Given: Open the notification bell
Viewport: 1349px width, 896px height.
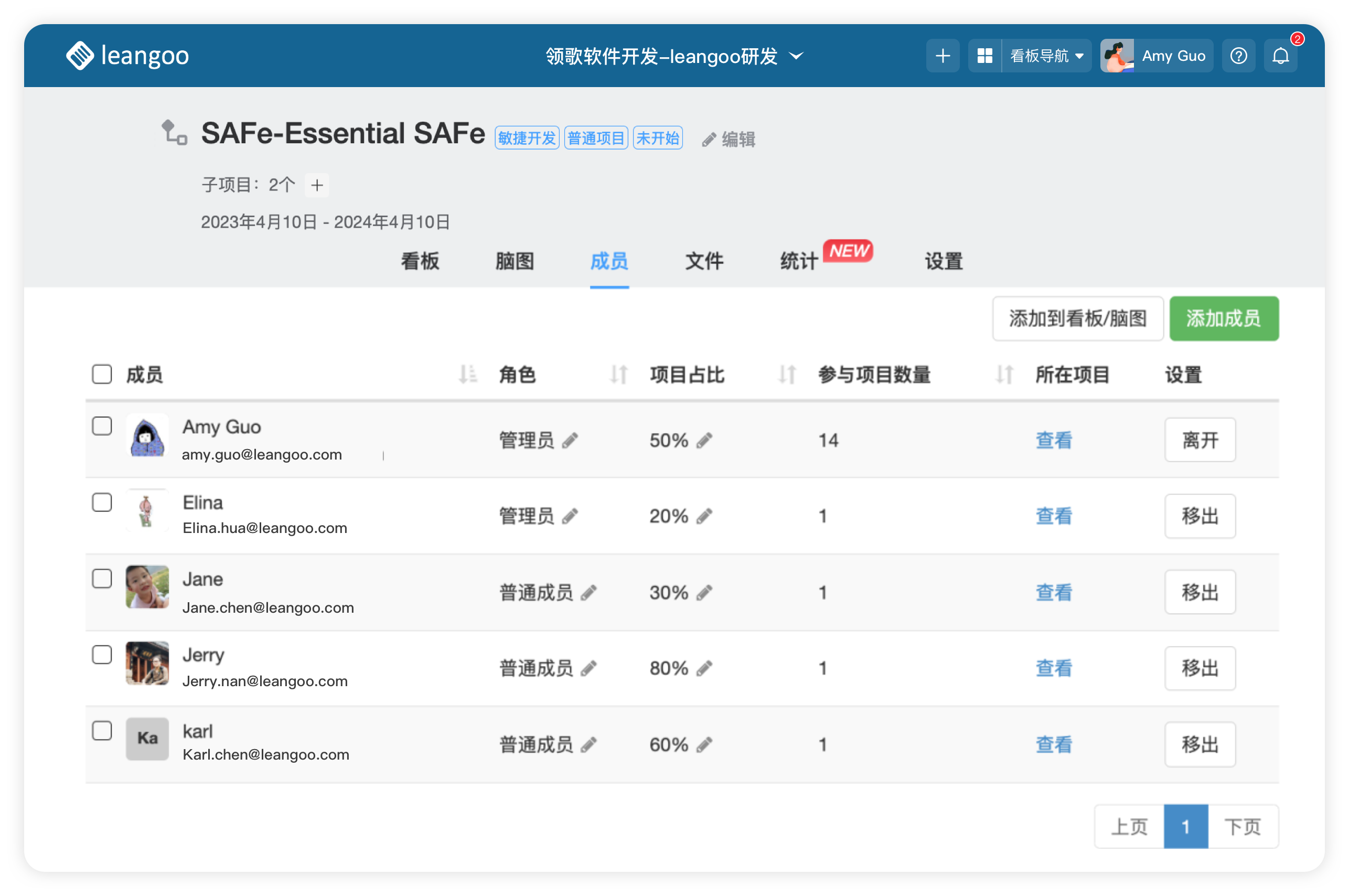Looking at the screenshot, I should pyautogui.click(x=1280, y=56).
